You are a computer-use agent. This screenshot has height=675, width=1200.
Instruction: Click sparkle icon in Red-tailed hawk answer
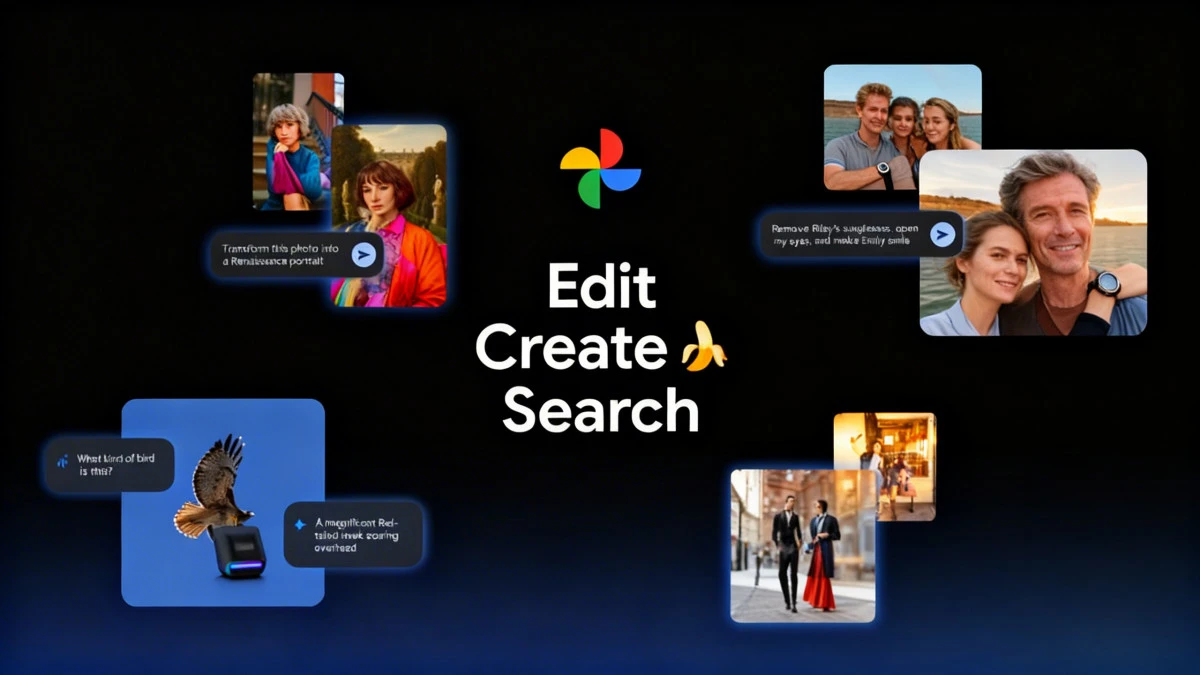300,524
